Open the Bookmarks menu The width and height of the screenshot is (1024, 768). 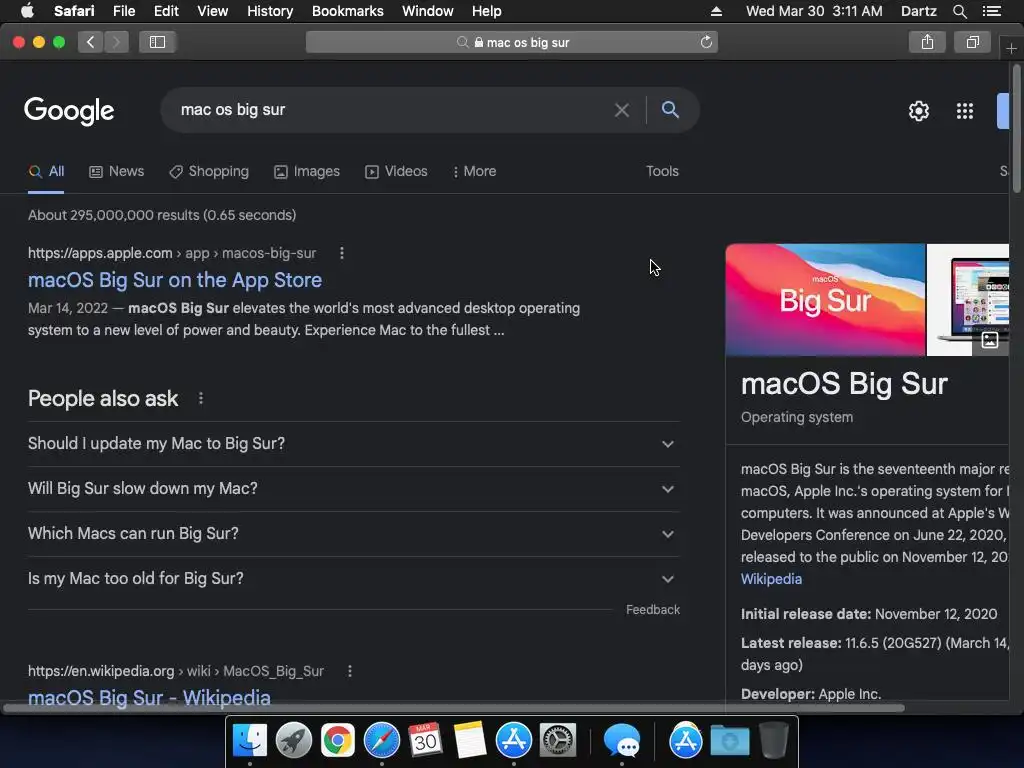coord(347,11)
